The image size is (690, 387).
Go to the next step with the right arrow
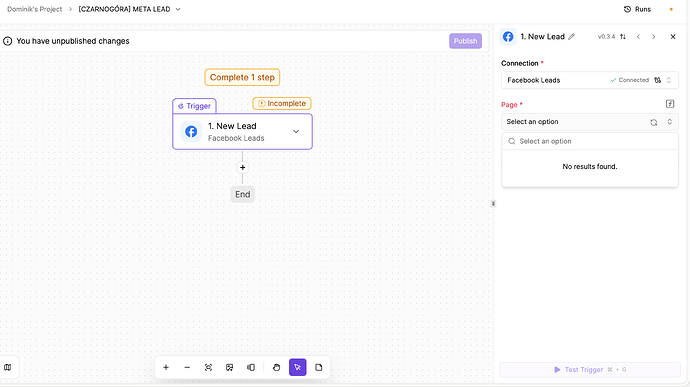click(x=653, y=37)
